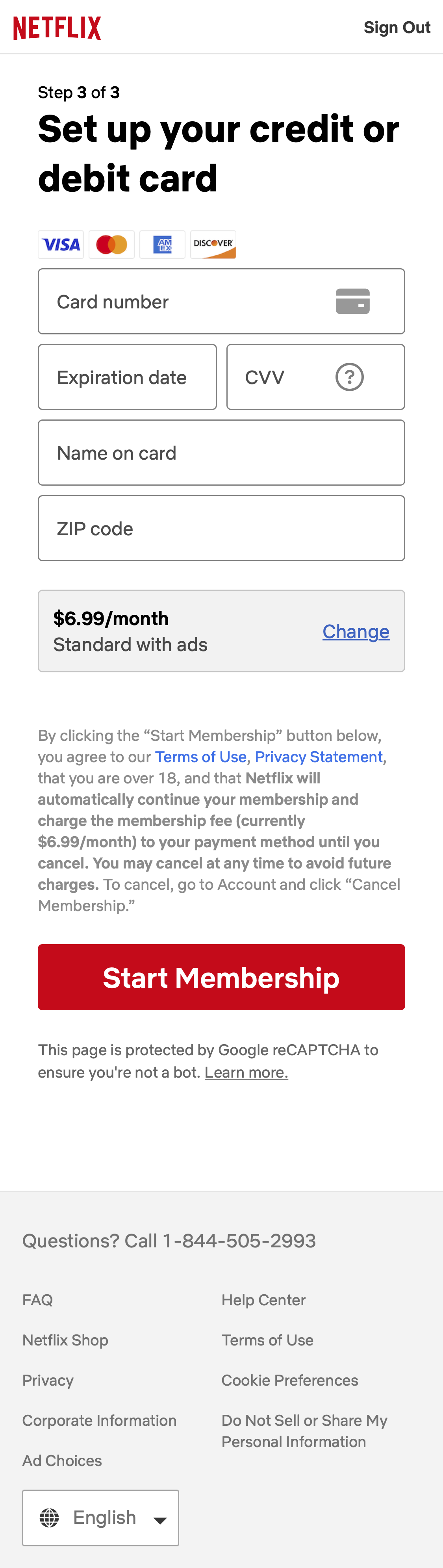Open the Cookie Preferences page
Screen dimensions: 443x1568
(290, 1380)
